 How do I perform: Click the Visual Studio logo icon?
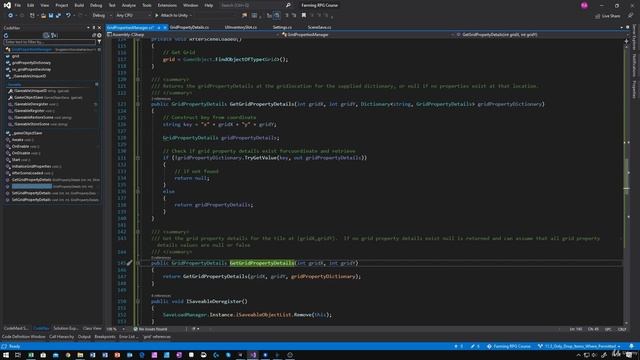tap(7, 5)
